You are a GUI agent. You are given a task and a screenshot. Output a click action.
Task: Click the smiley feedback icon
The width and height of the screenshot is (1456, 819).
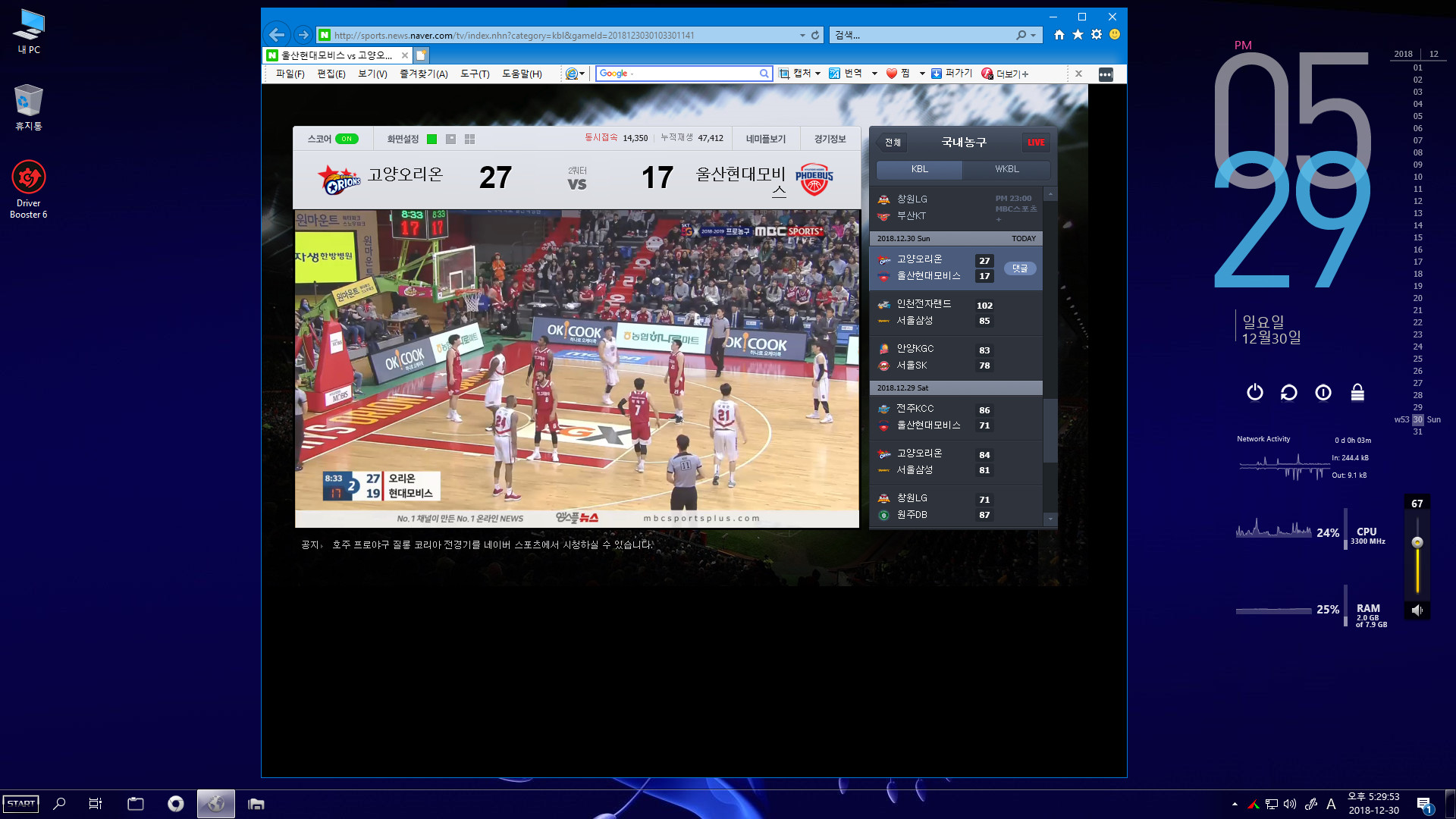(1115, 35)
